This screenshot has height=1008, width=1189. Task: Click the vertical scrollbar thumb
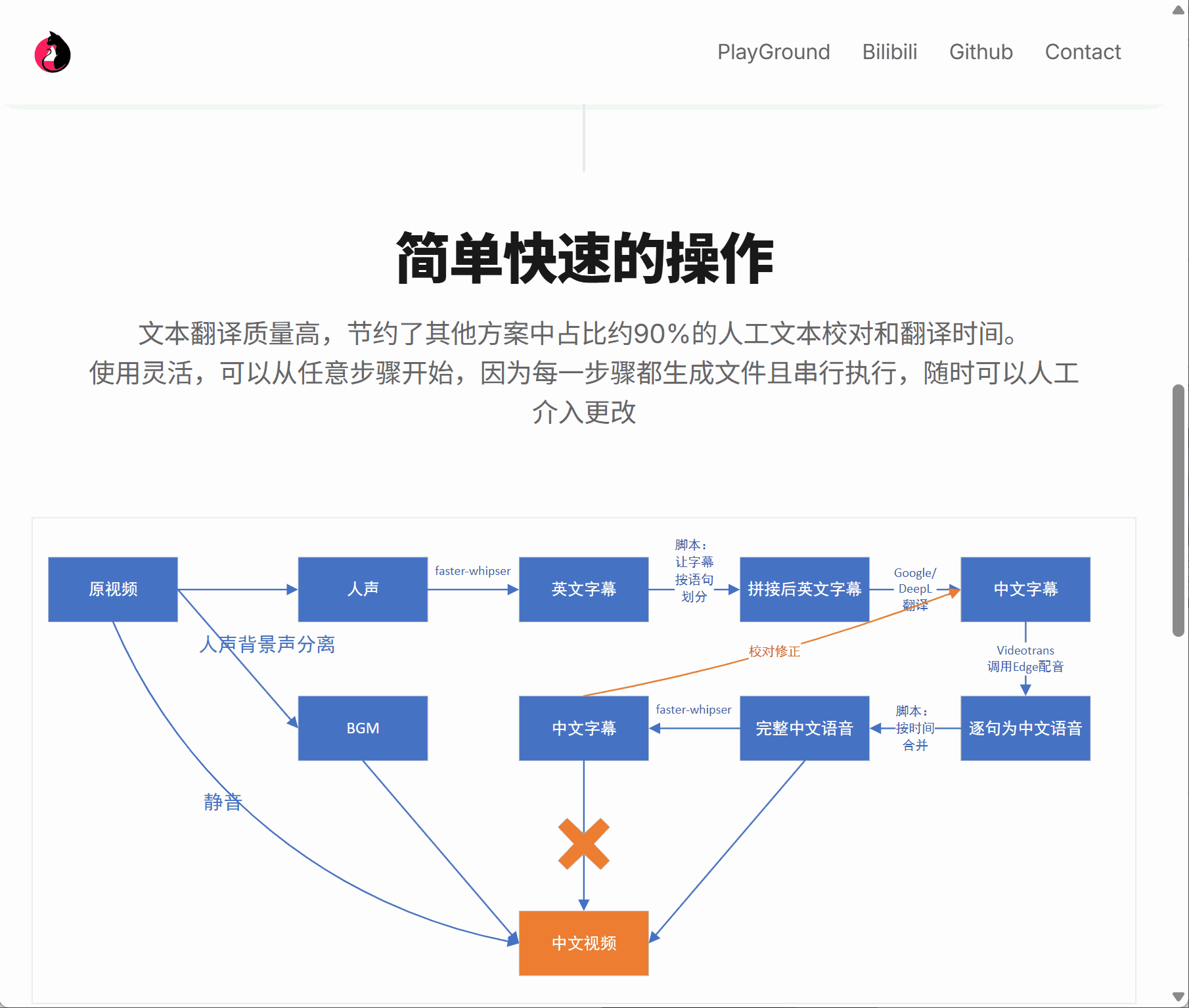(1178, 510)
